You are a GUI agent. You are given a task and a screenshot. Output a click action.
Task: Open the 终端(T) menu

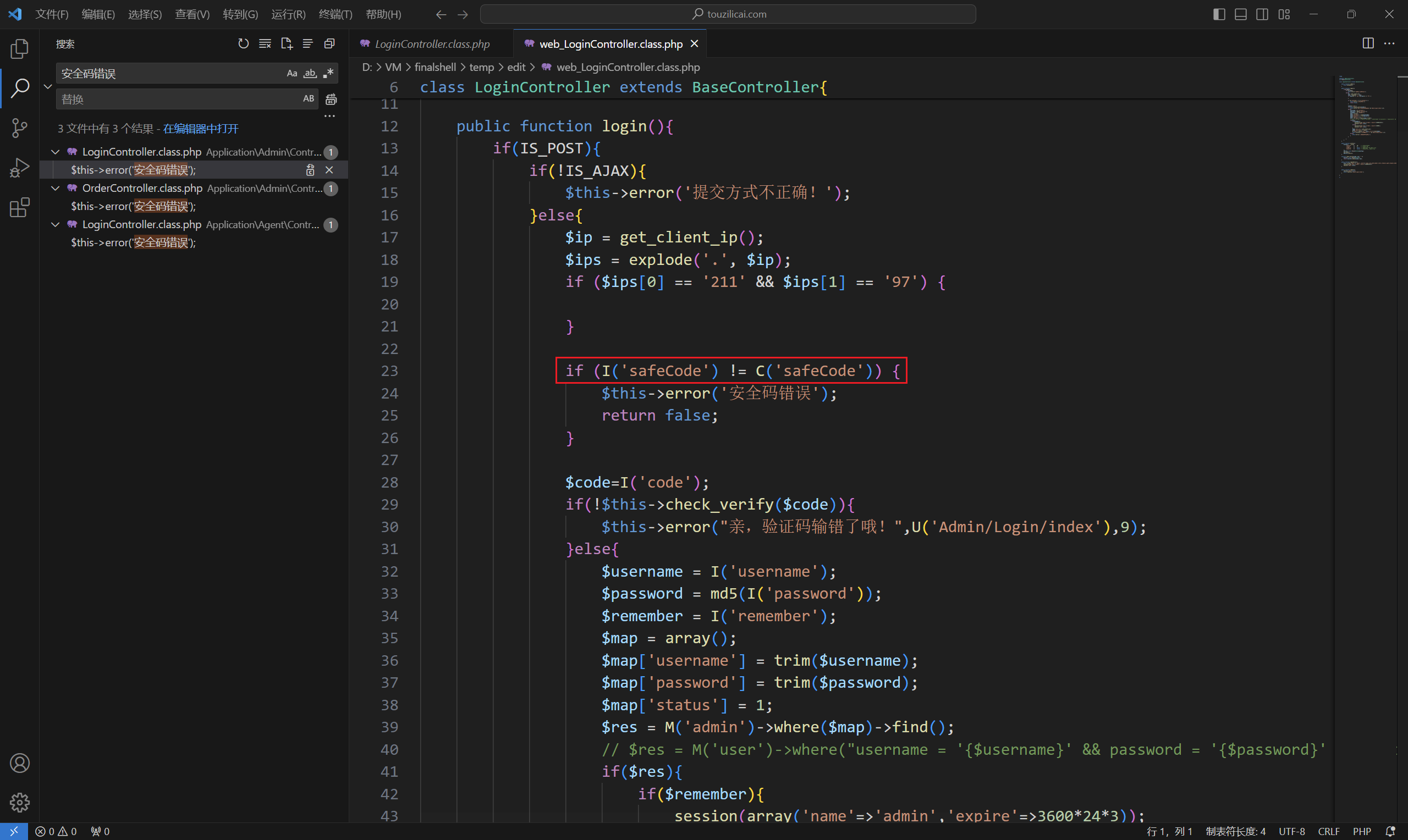click(335, 14)
